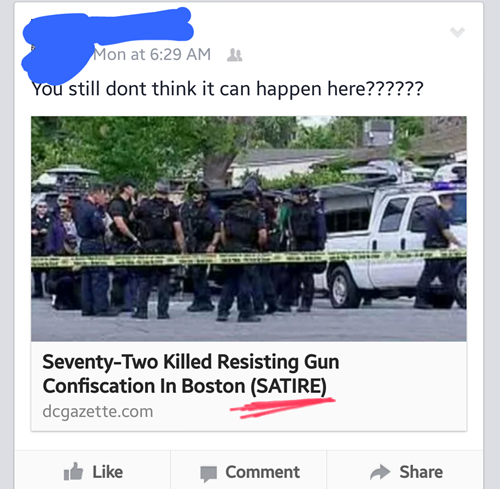Click the yellow police tape in image

pyautogui.click(x=249, y=259)
